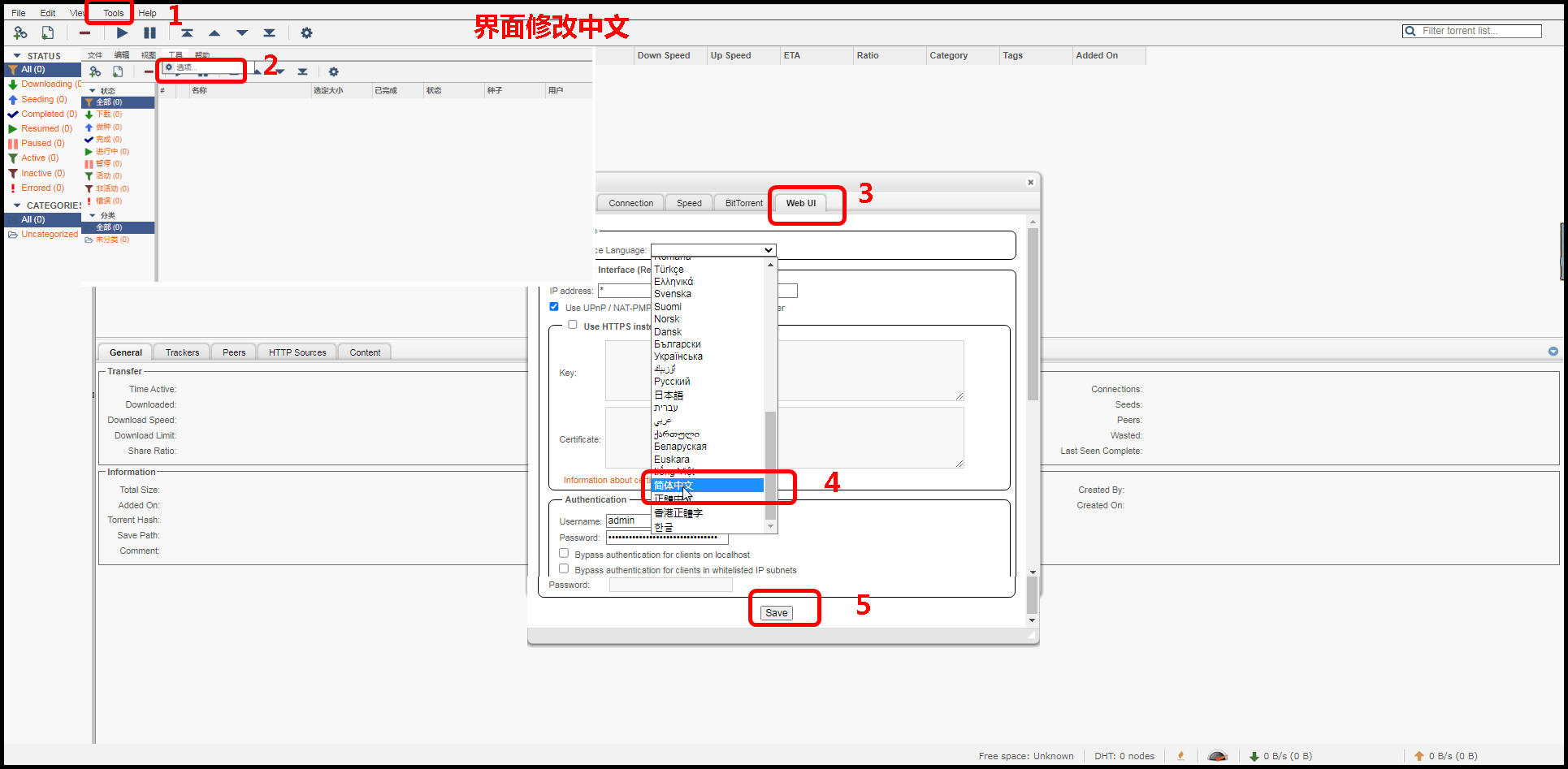Move torrent to bottom of queue icon
The width and height of the screenshot is (1568, 769).
click(269, 33)
